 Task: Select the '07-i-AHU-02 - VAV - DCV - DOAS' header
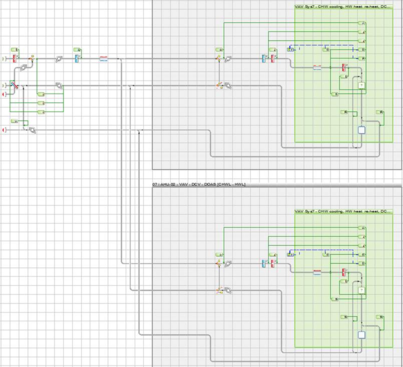[x=199, y=184]
